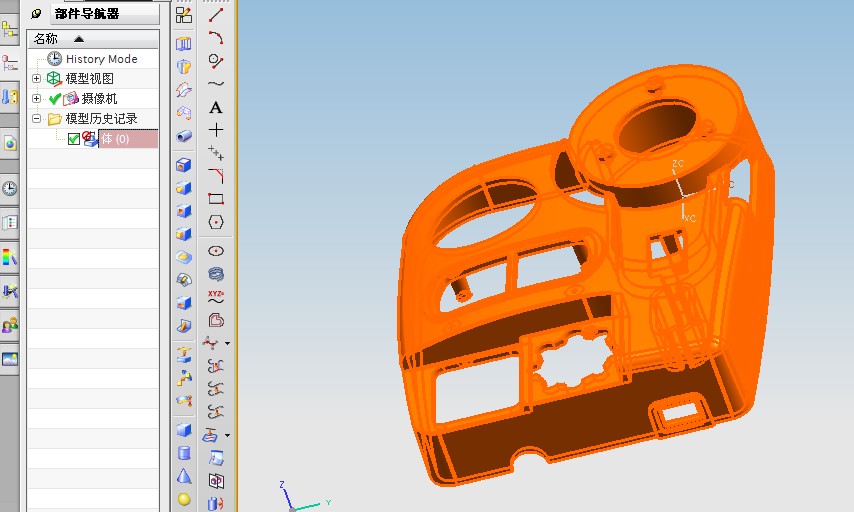
Task: Select the Rectangle curve tool
Action: (x=216, y=199)
